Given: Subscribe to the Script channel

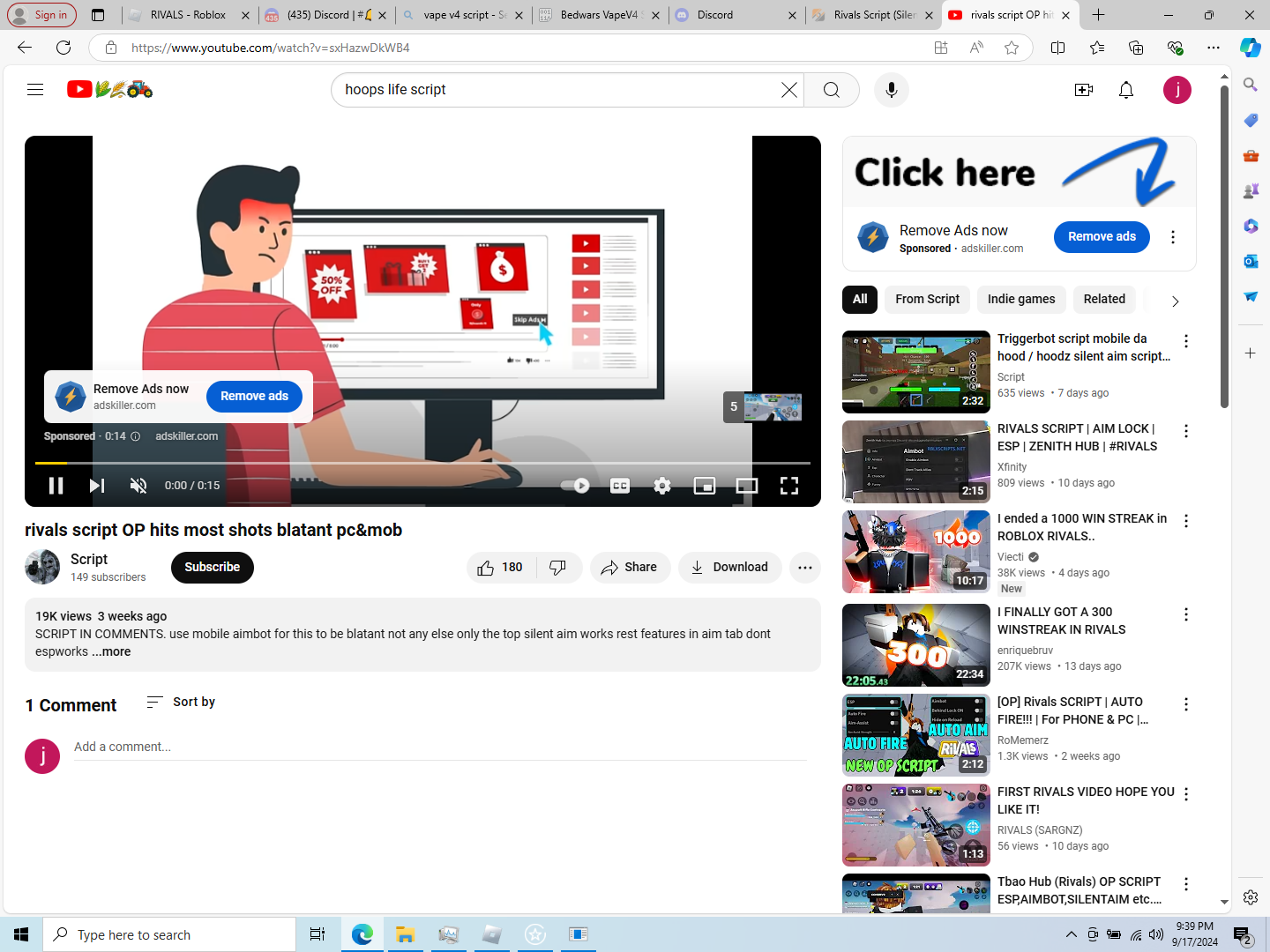Looking at the screenshot, I should [x=213, y=567].
